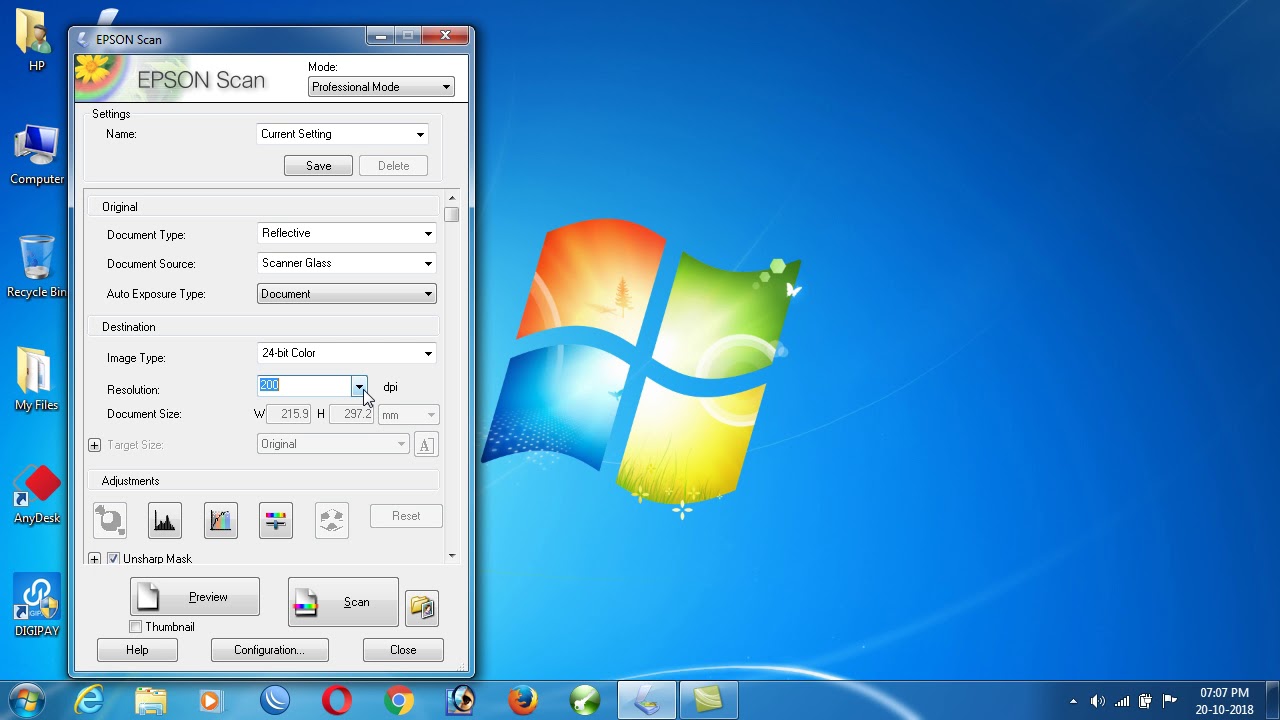
Task: Toggle the Unsharp Mask checkbox
Action: (113, 559)
